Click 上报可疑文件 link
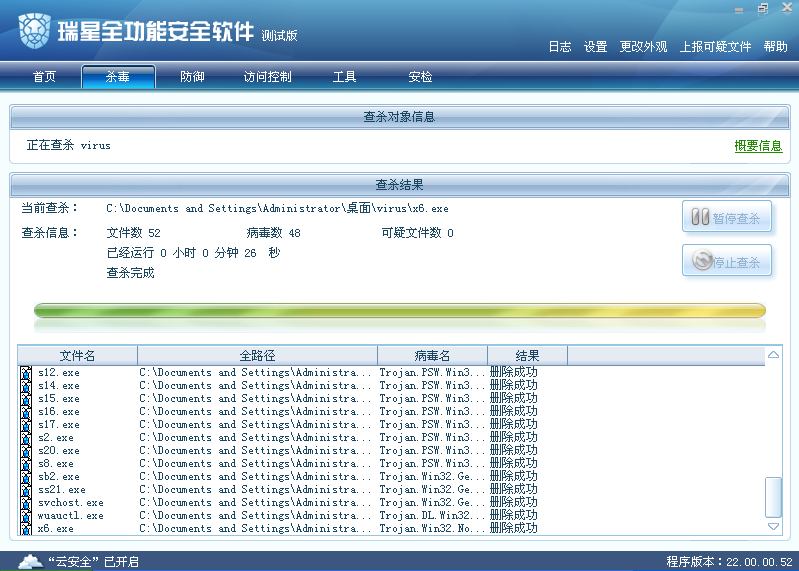Image resolution: width=799 pixels, height=571 pixels. 715,47
